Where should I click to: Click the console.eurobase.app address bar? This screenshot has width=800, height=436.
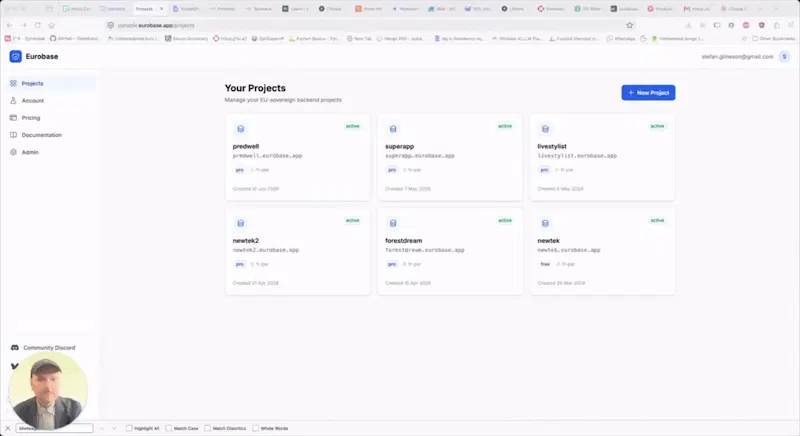[370, 25]
